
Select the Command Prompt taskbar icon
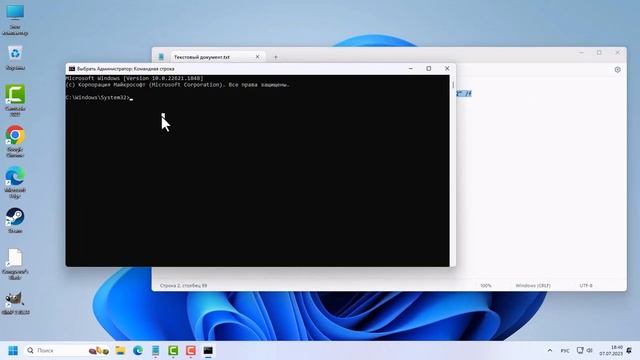click(208, 351)
